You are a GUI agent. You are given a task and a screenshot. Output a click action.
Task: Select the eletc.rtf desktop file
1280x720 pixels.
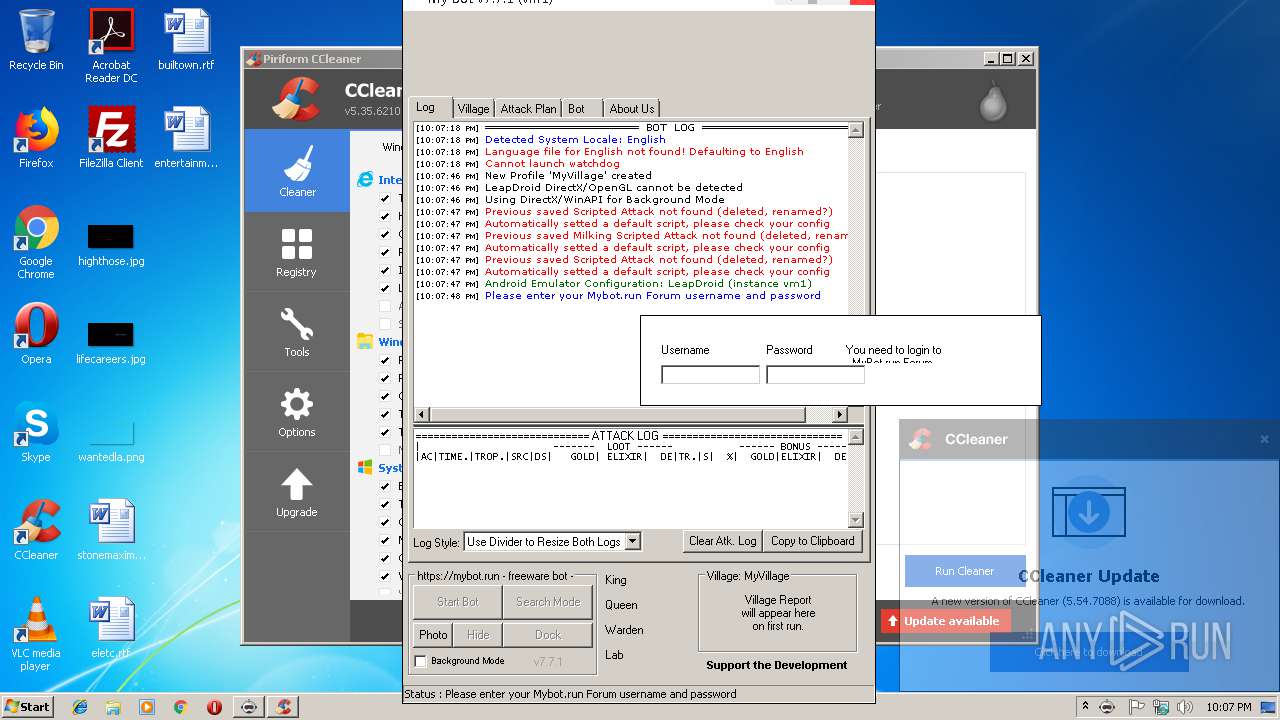tap(111, 628)
